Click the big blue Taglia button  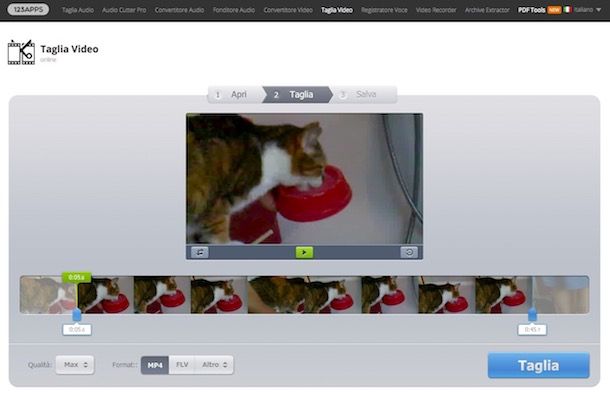pos(538,365)
